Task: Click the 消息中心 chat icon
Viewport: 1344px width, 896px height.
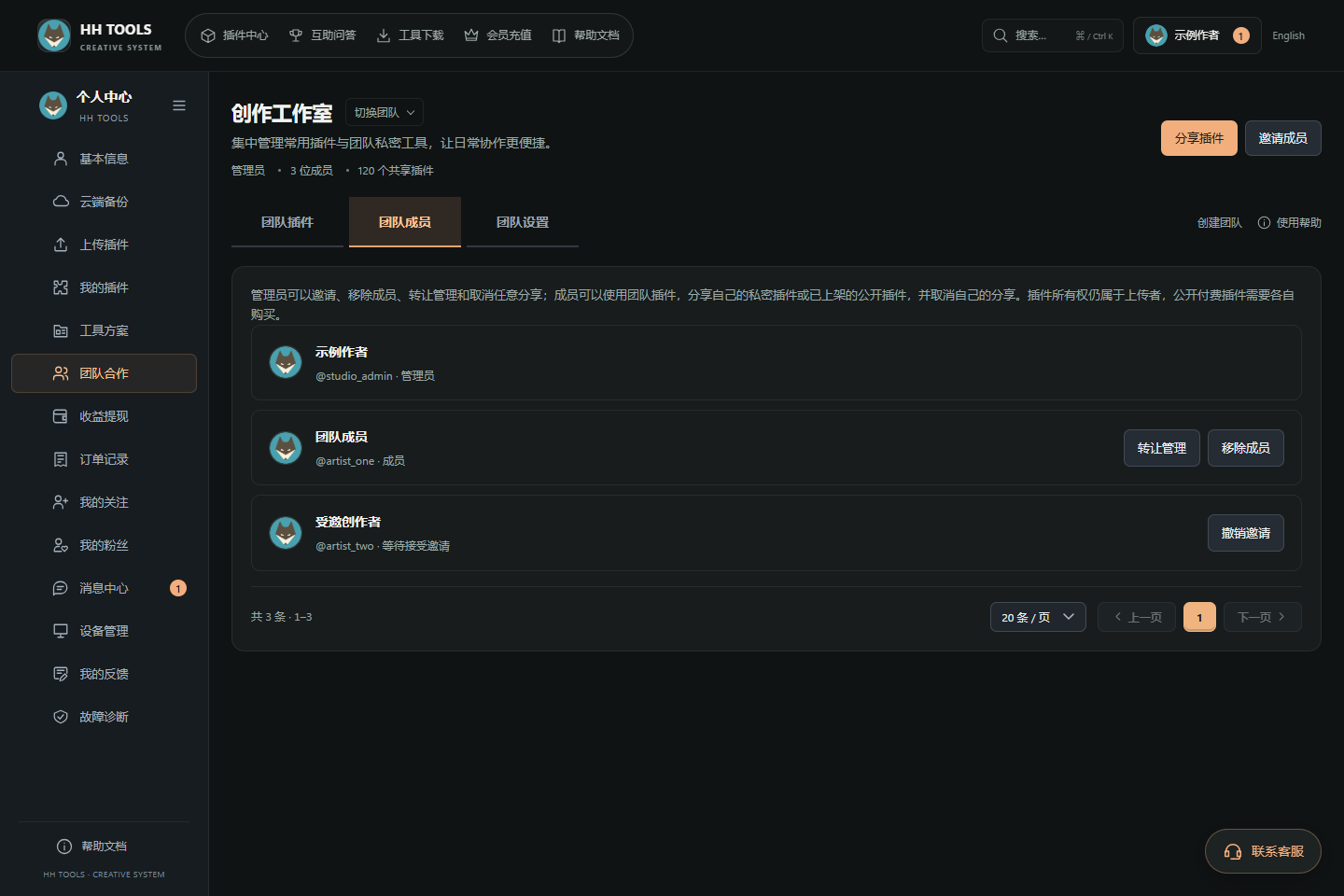Action: (x=61, y=588)
